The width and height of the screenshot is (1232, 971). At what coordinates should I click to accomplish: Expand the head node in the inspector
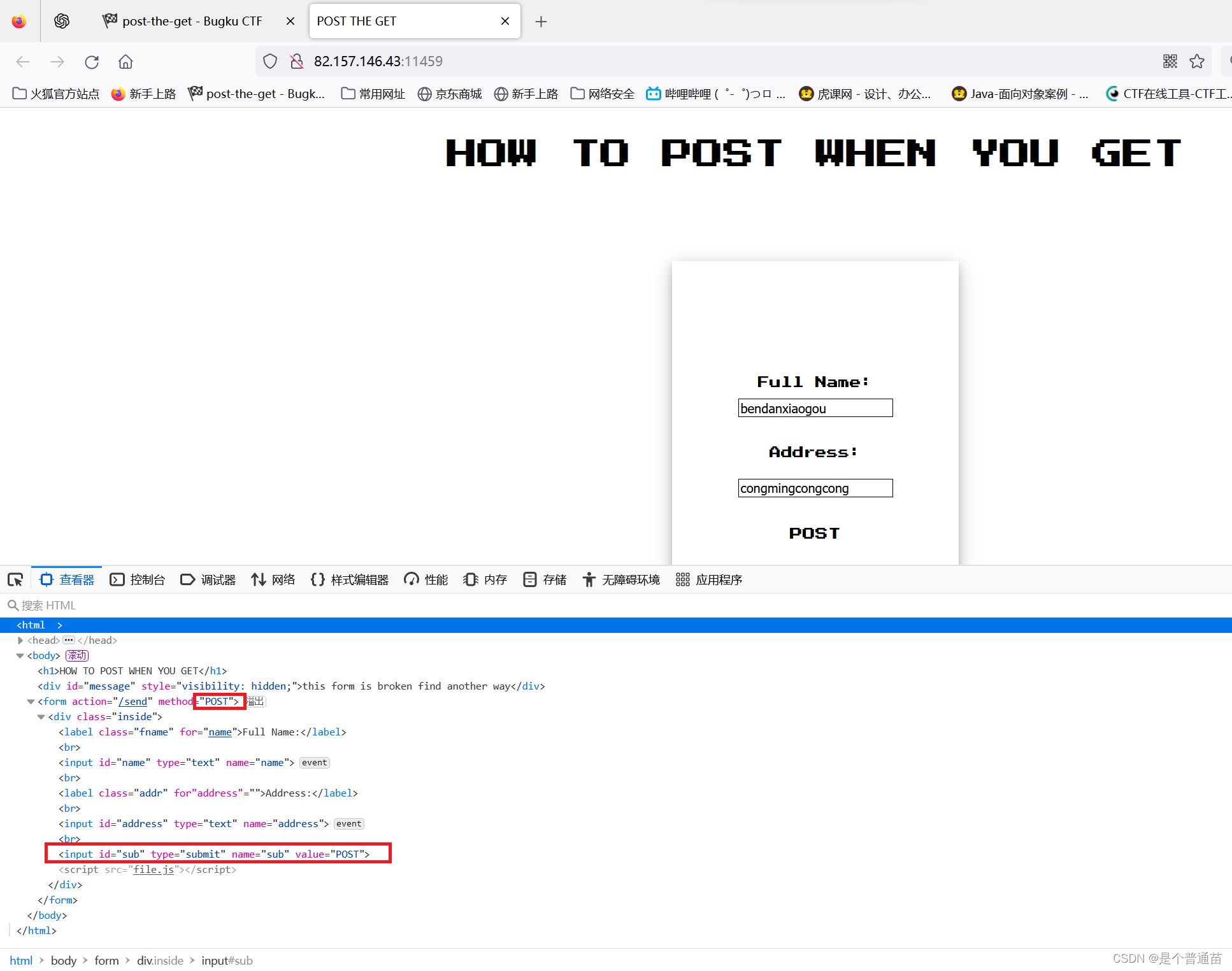[x=20, y=640]
